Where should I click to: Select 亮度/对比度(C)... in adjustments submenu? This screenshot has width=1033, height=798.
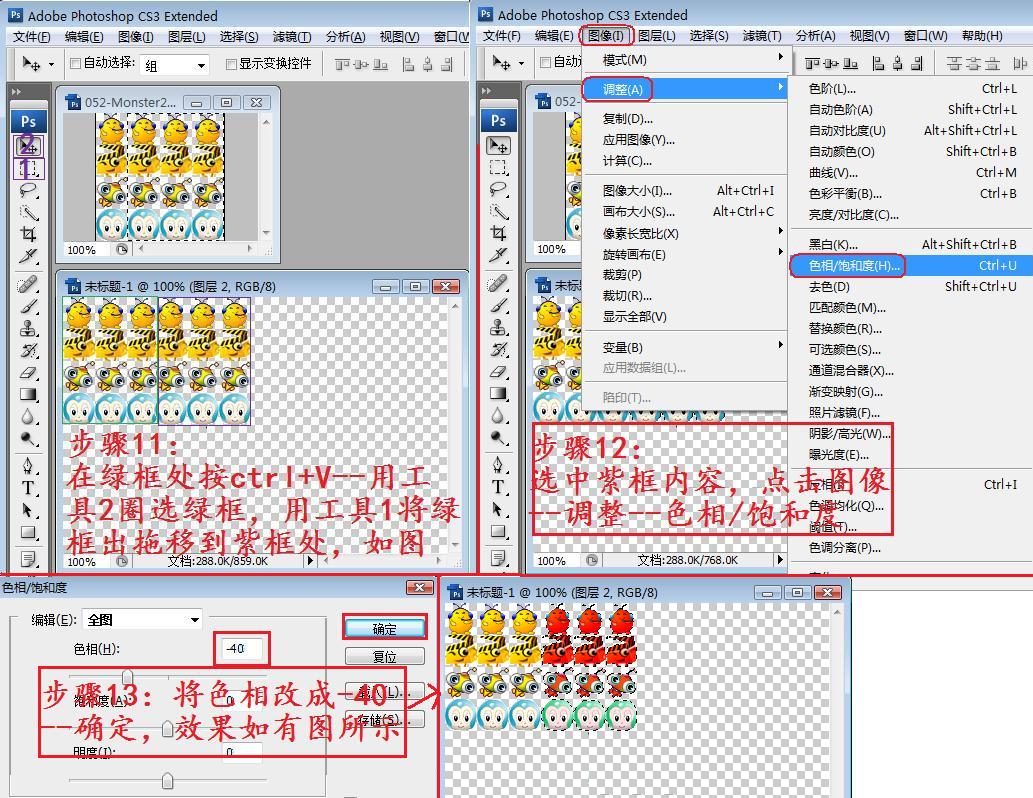pyautogui.click(x=912, y=215)
